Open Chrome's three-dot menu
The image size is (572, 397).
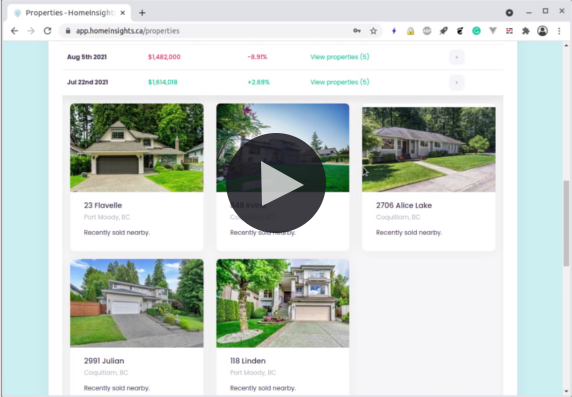(559, 31)
